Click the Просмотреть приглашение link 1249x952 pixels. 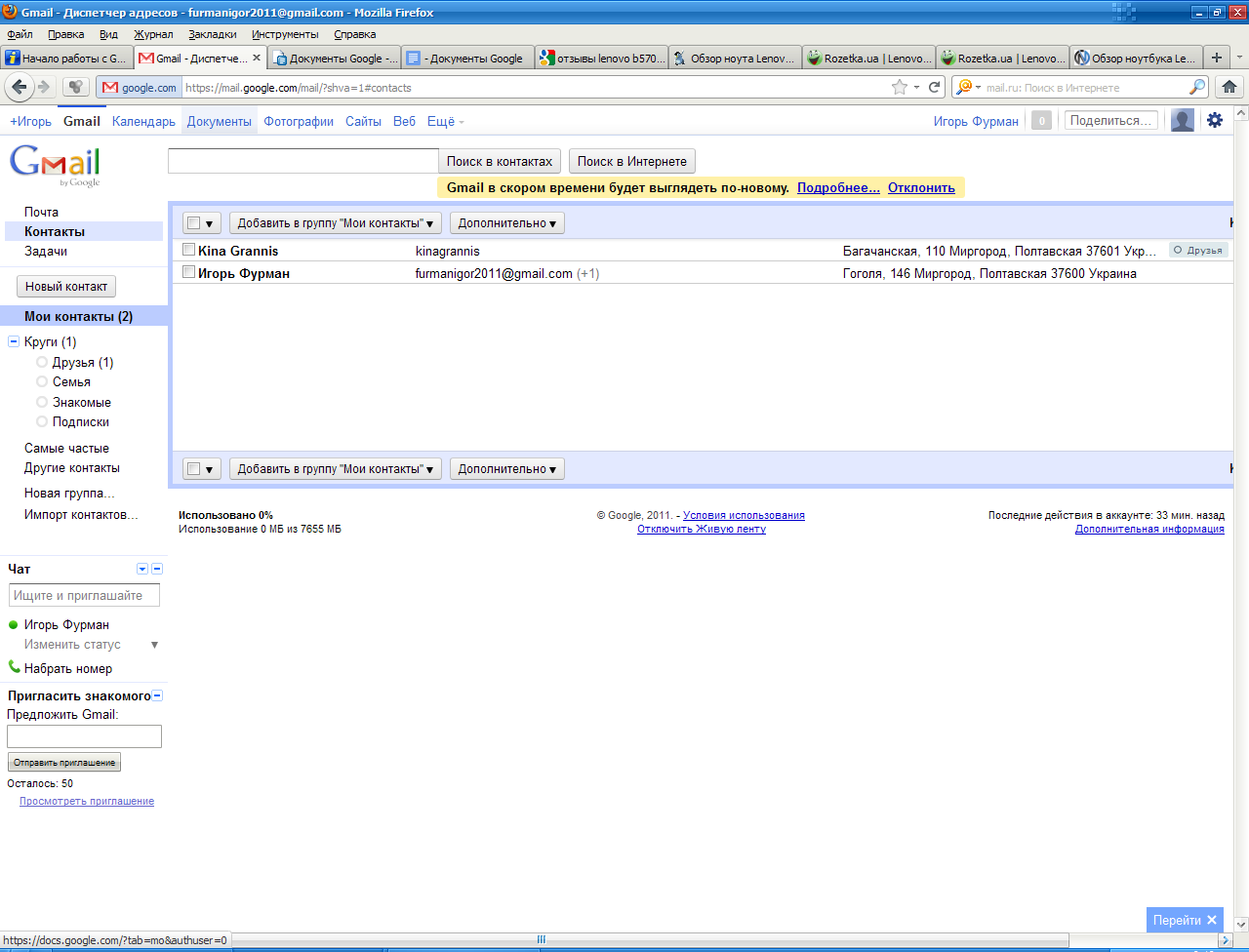tap(87, 801)
